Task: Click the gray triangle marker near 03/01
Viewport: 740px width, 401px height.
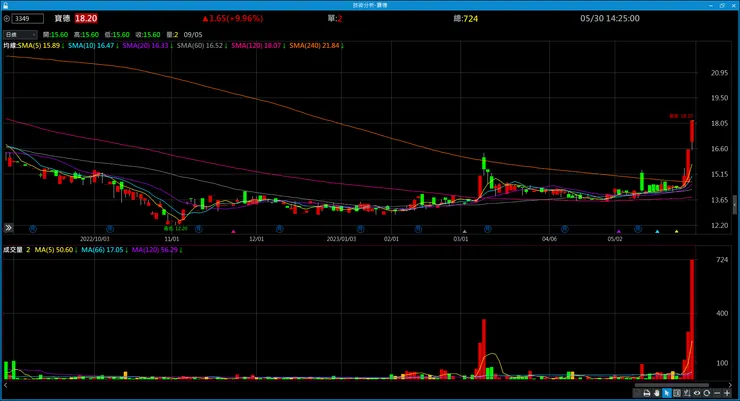Action: point(464,232)
